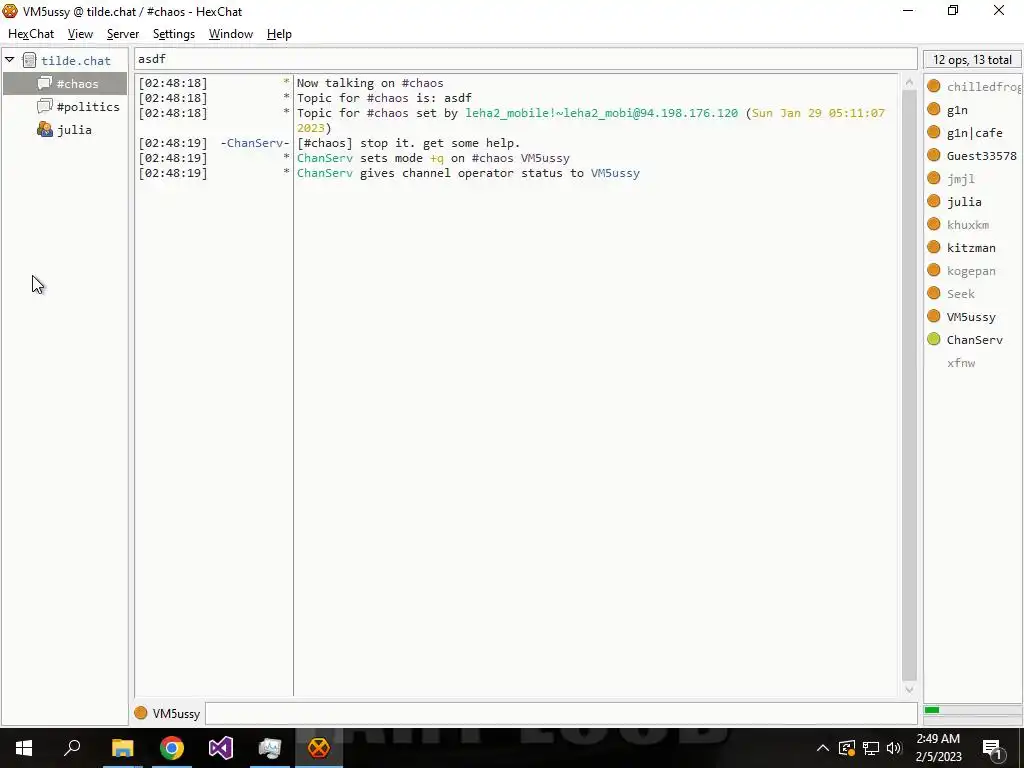The image size is (1024, 768).
Task: Click the #politics channel bubble icon
Action: click(44, 106)
